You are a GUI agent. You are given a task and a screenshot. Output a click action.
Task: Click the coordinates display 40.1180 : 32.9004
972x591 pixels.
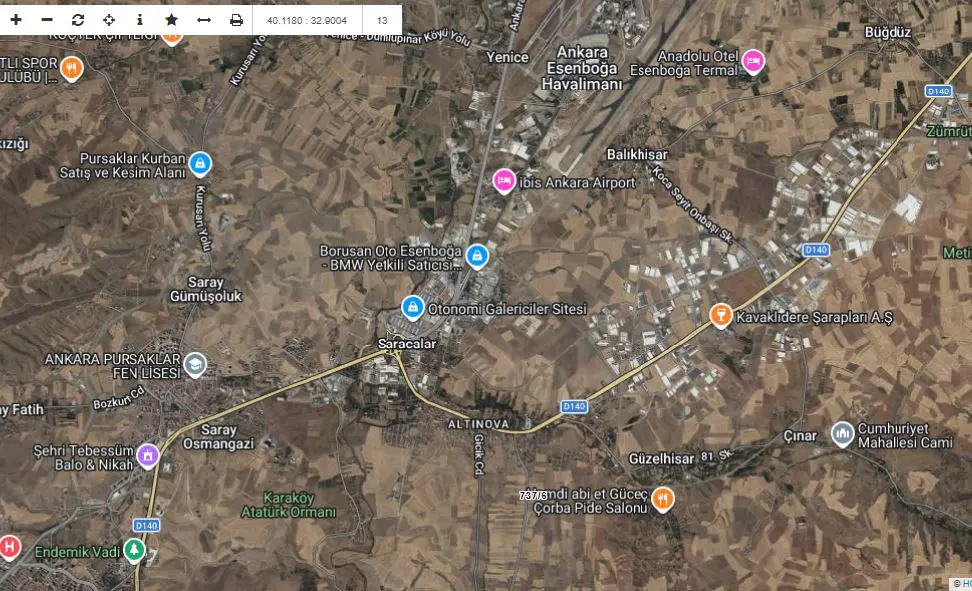pos(307,20)
